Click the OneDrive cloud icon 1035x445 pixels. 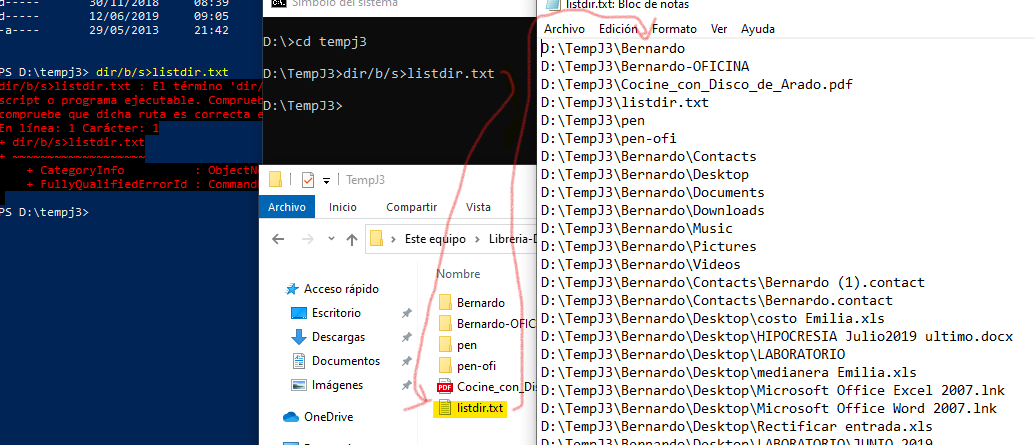click(x=291, y=417)
